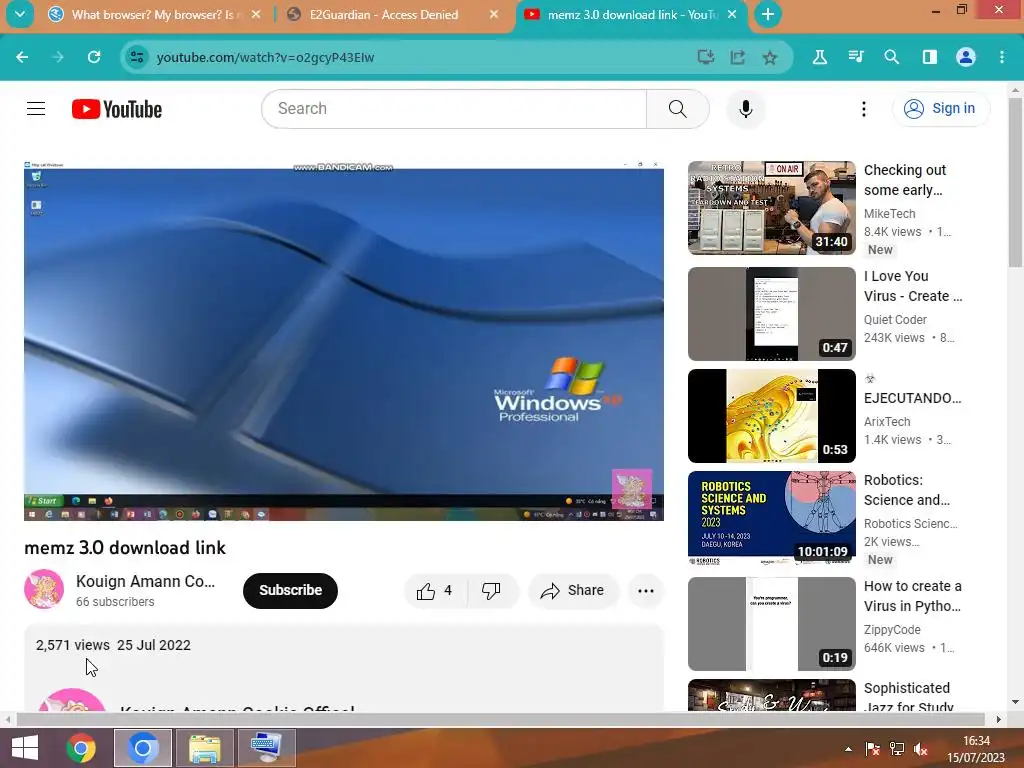Switch to the E2Guardian Access Denied tab
Screen dimensions: 1024x768
point(392,14)
